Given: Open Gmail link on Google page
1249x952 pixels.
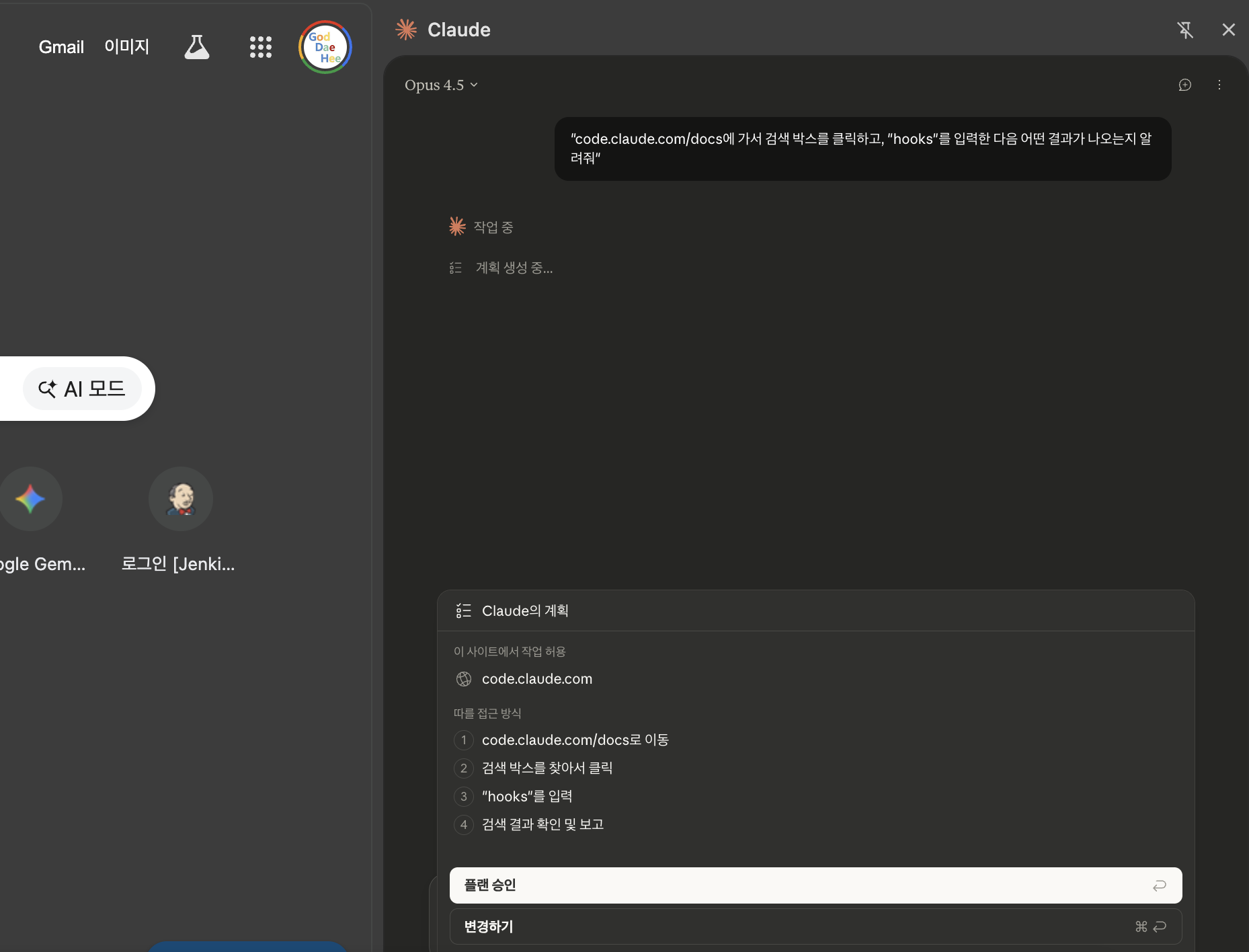Looking at the screenshot, I should pos(61,47).
